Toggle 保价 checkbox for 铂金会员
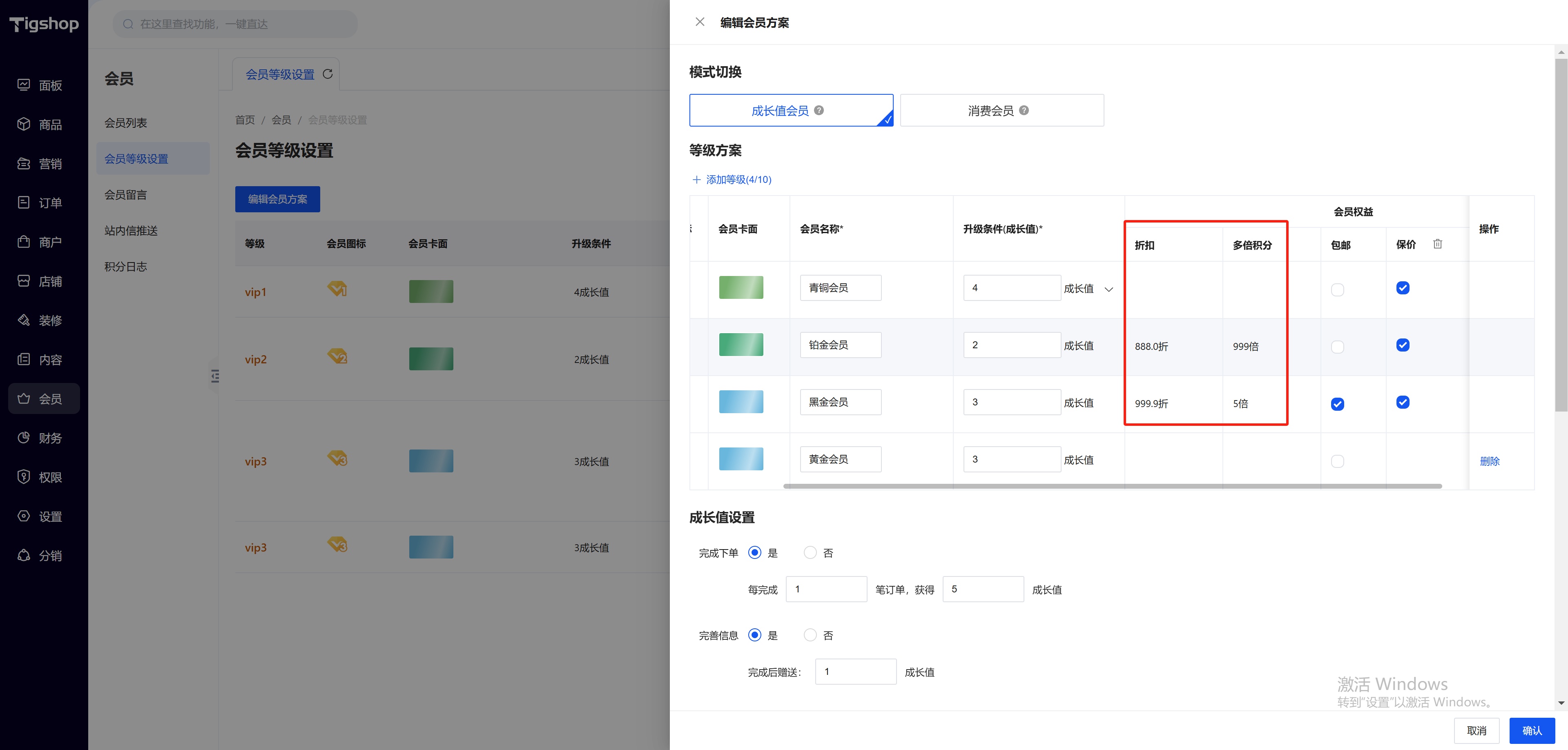Screen dimensions: 1568x750 [x=1403, y=345]
